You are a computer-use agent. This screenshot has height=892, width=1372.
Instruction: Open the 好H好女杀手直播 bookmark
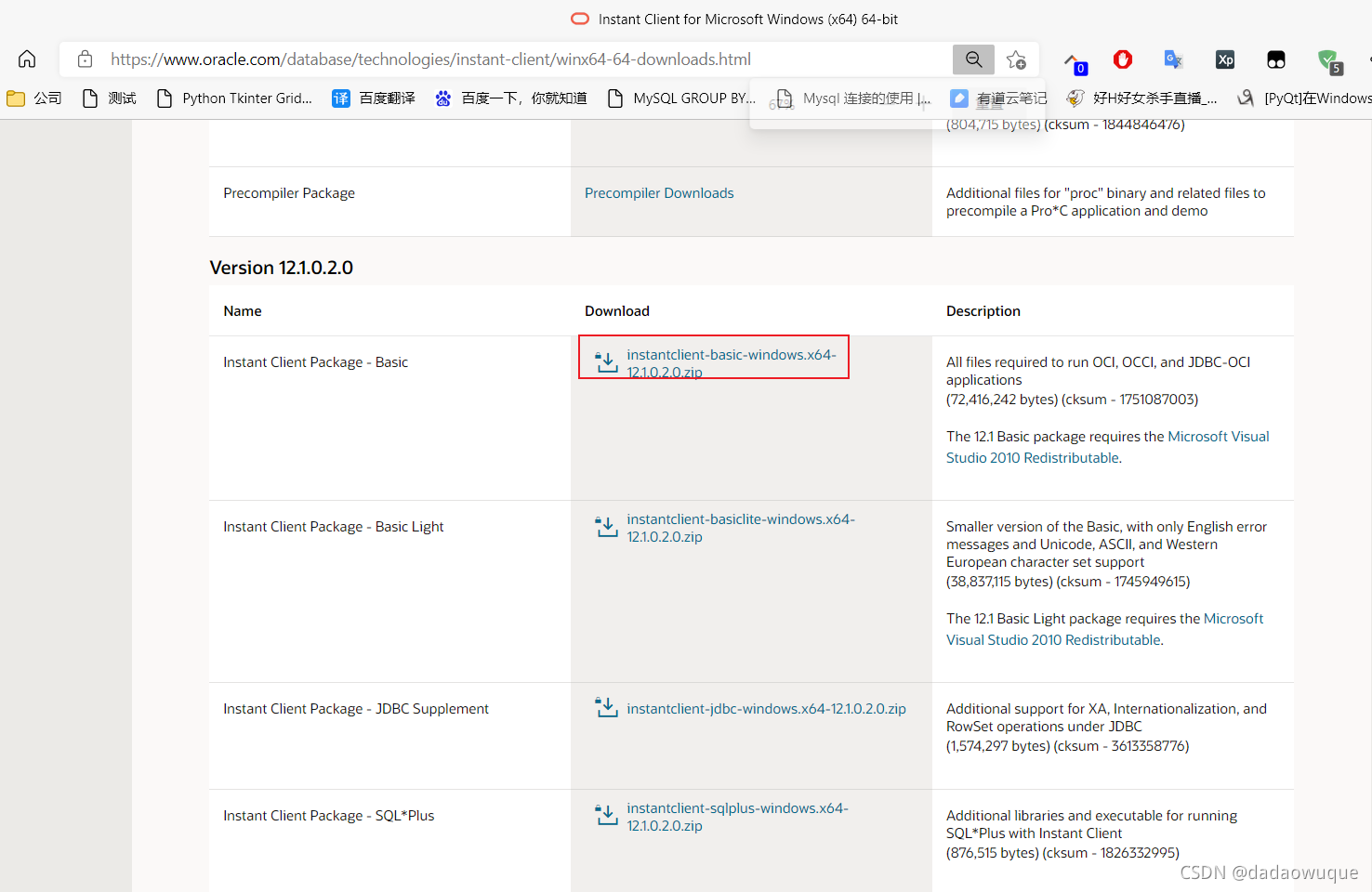(x=1141, y=98)
